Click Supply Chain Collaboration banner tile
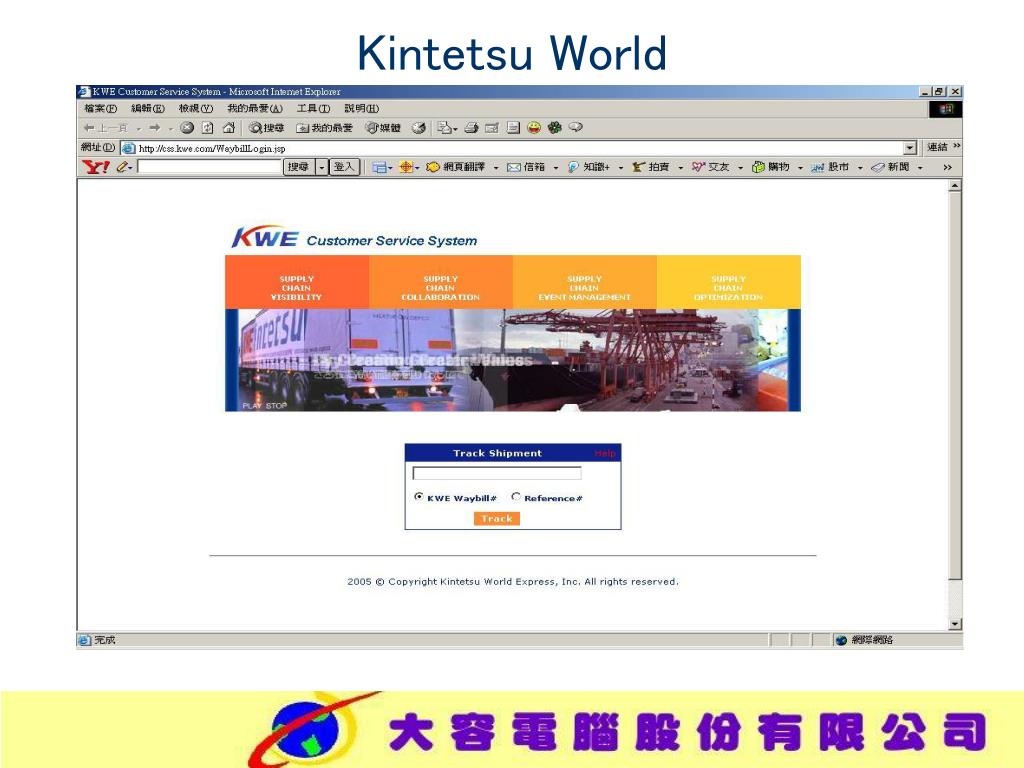The width and height of the screenshot is (1024, 768). (441, 282)
